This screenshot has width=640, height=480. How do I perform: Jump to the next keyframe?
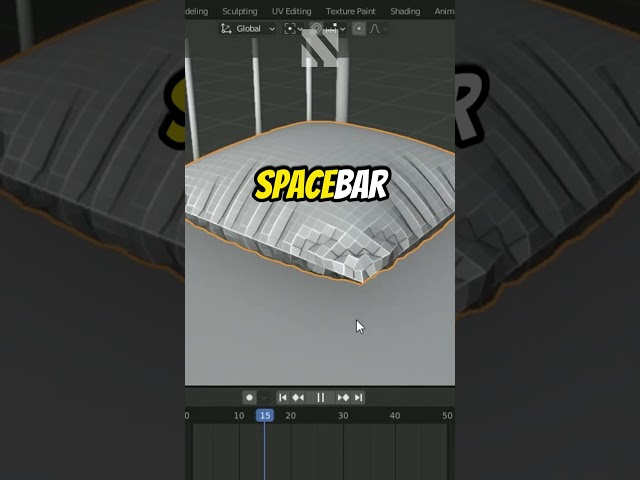343,398
